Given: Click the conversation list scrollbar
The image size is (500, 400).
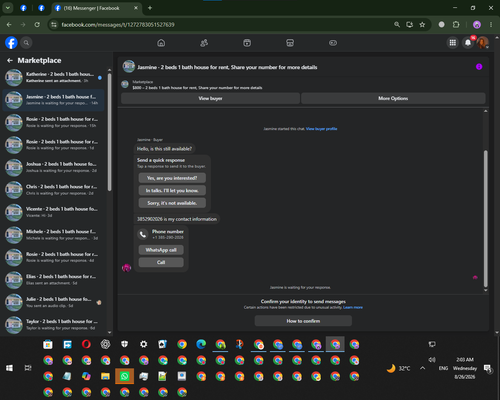Looking at the screenshot, I should 109,132.
